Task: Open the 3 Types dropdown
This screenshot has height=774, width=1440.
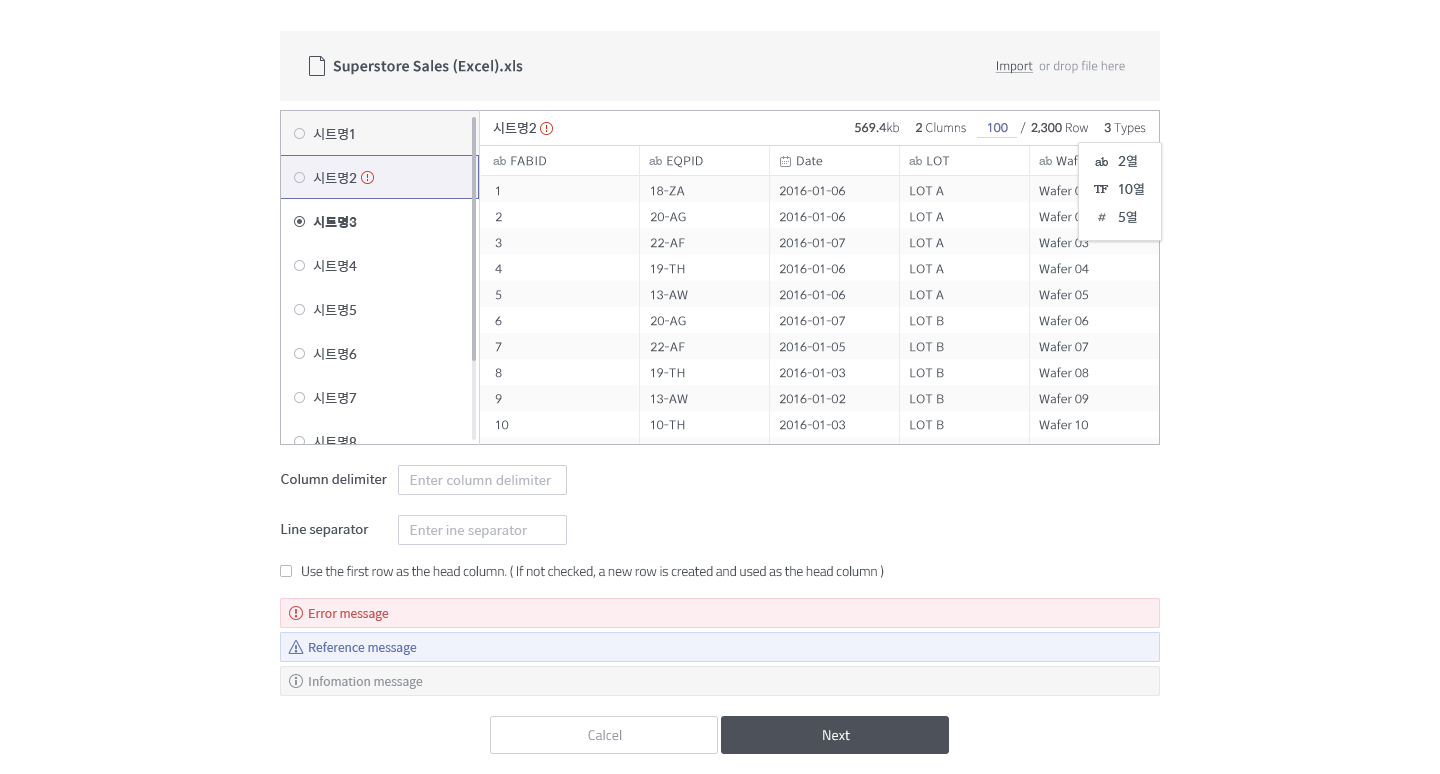Action: 1124,128
